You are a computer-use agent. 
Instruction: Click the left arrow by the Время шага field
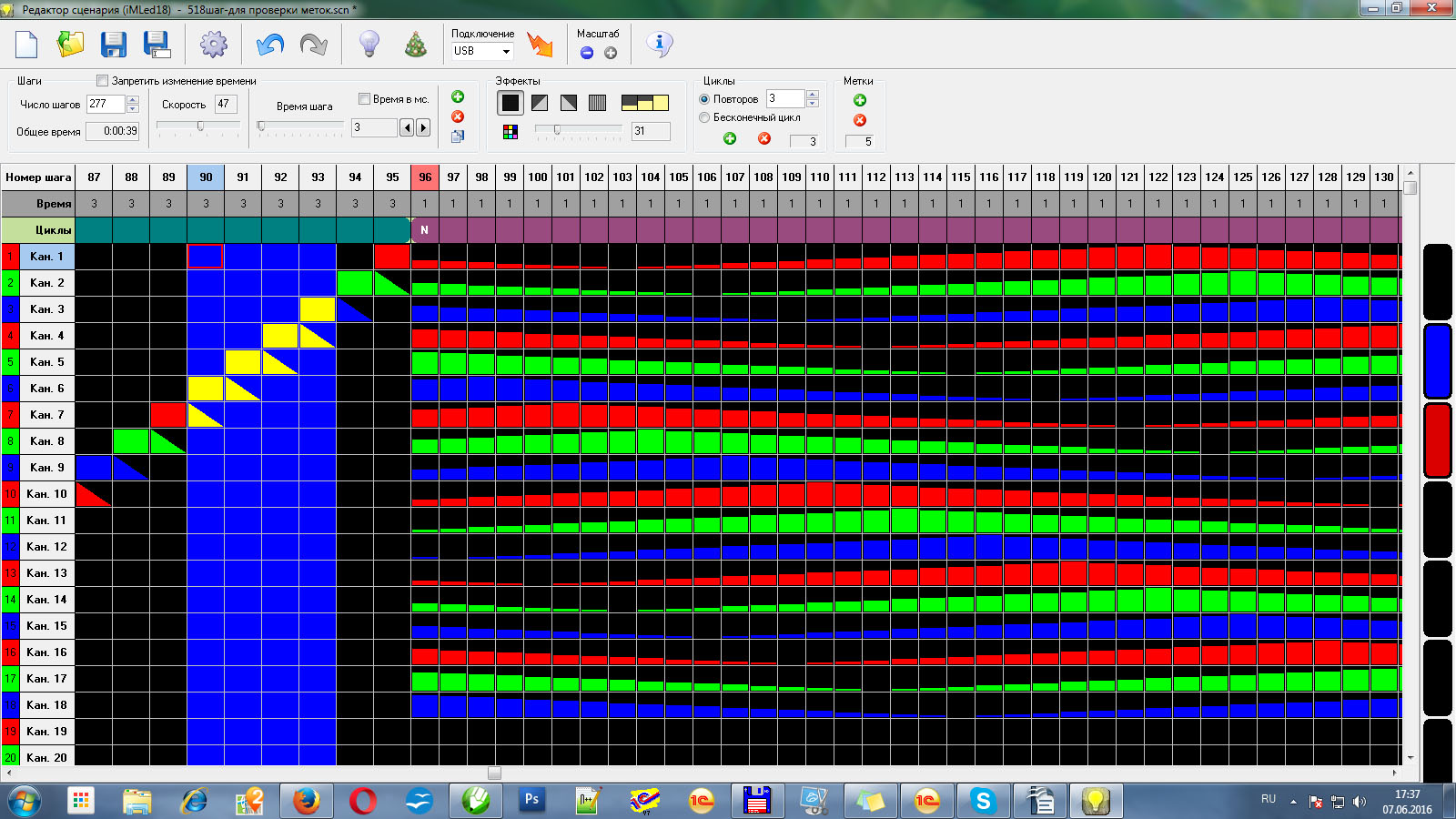407,127
